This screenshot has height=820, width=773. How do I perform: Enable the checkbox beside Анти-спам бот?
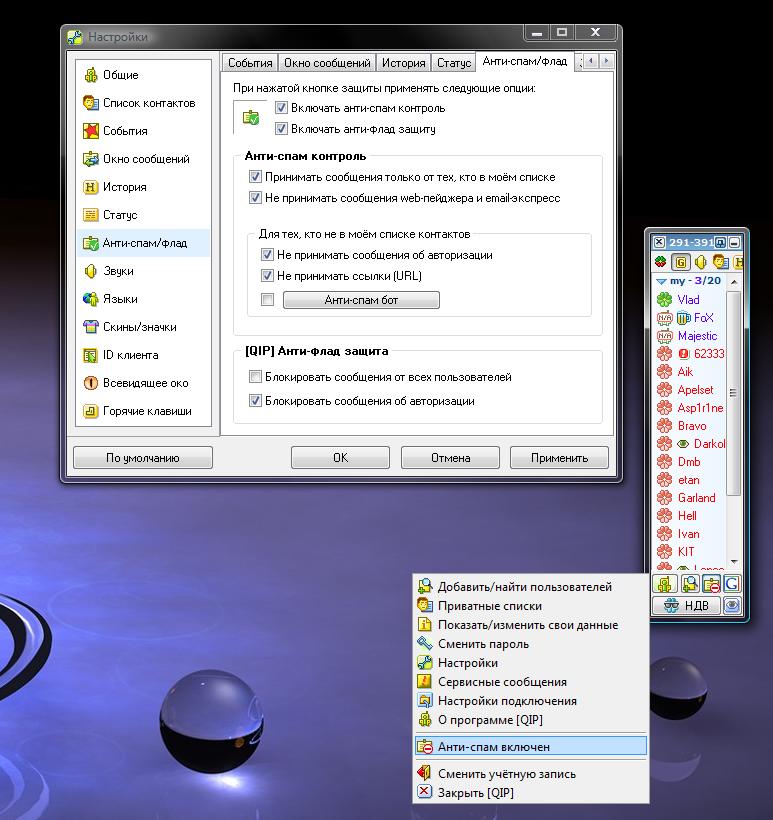(x=267, y=300)
